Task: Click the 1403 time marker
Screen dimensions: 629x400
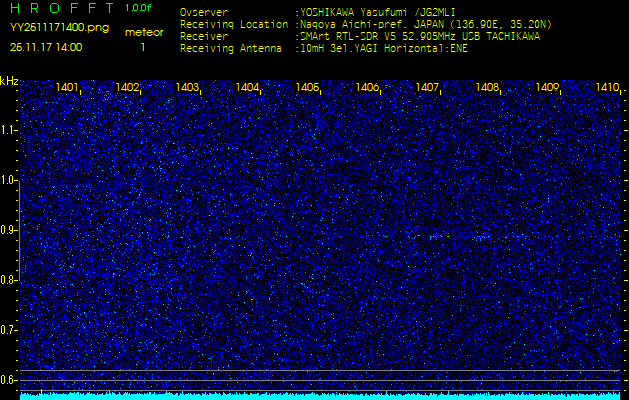Action: pyautogui.click(x=187, y=87)
